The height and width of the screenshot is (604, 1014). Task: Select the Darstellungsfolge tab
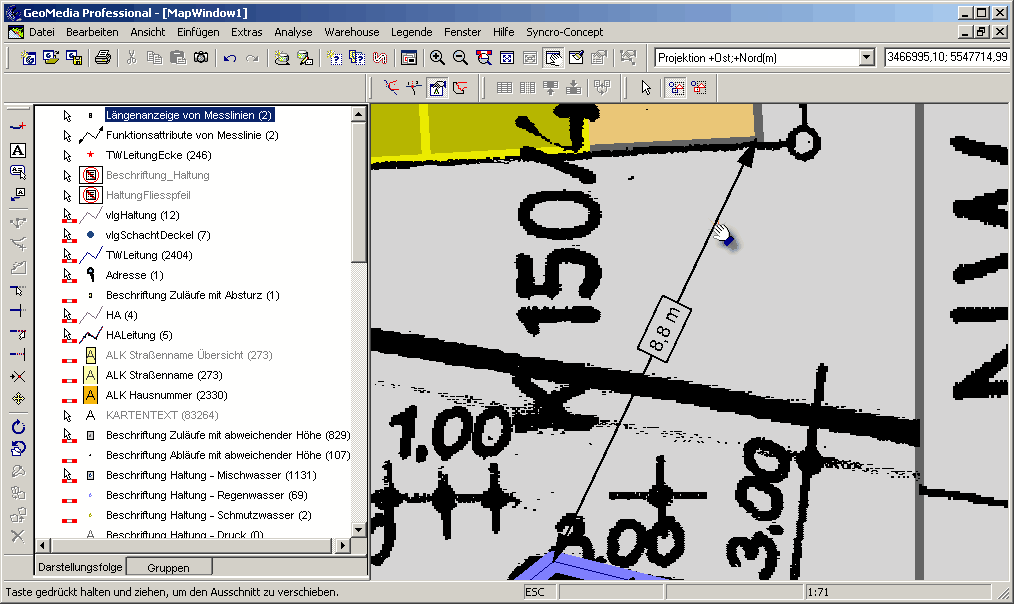click(80, 567)
